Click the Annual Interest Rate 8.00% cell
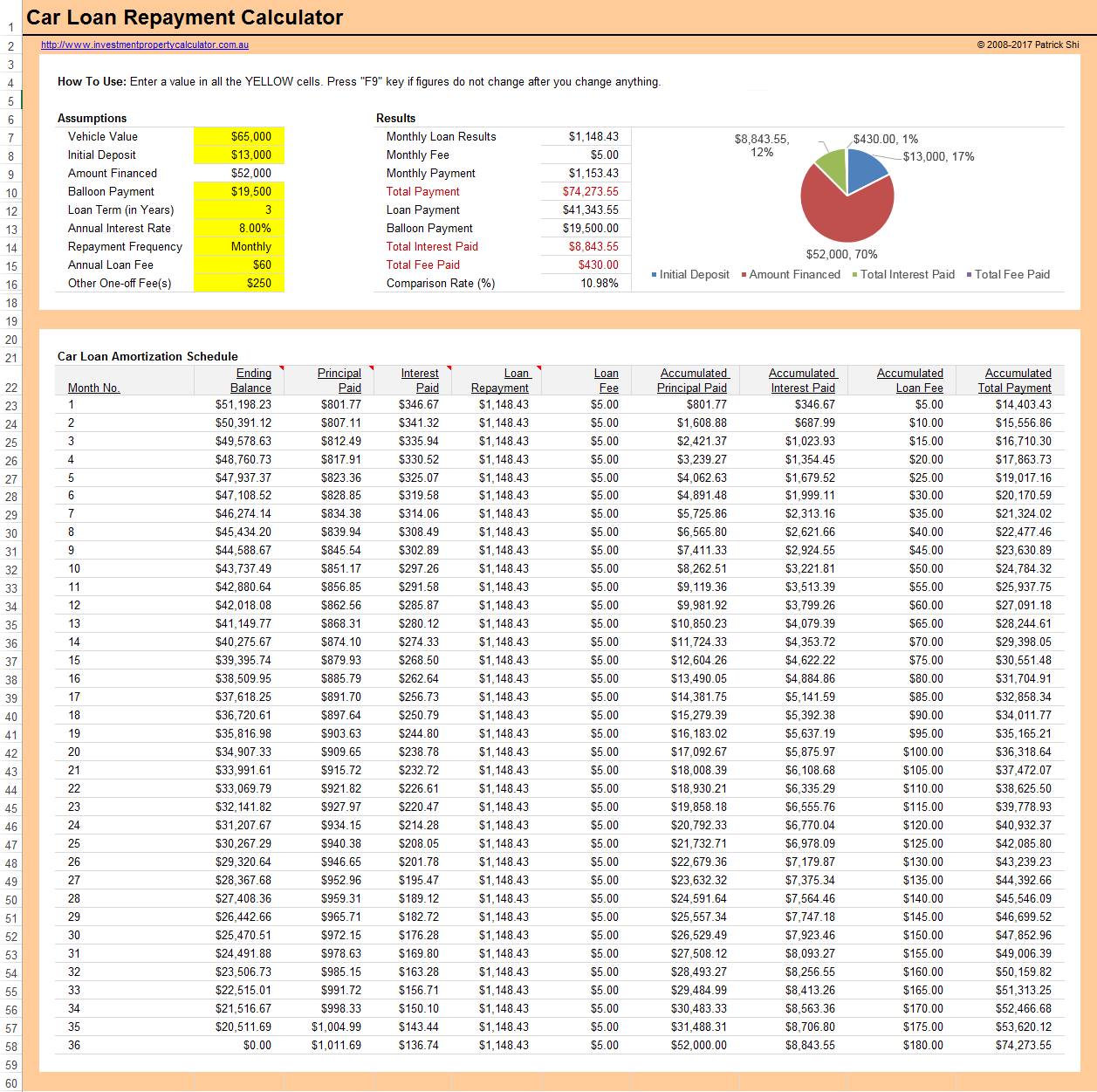1097x1092 pixels. click(238, 228)
